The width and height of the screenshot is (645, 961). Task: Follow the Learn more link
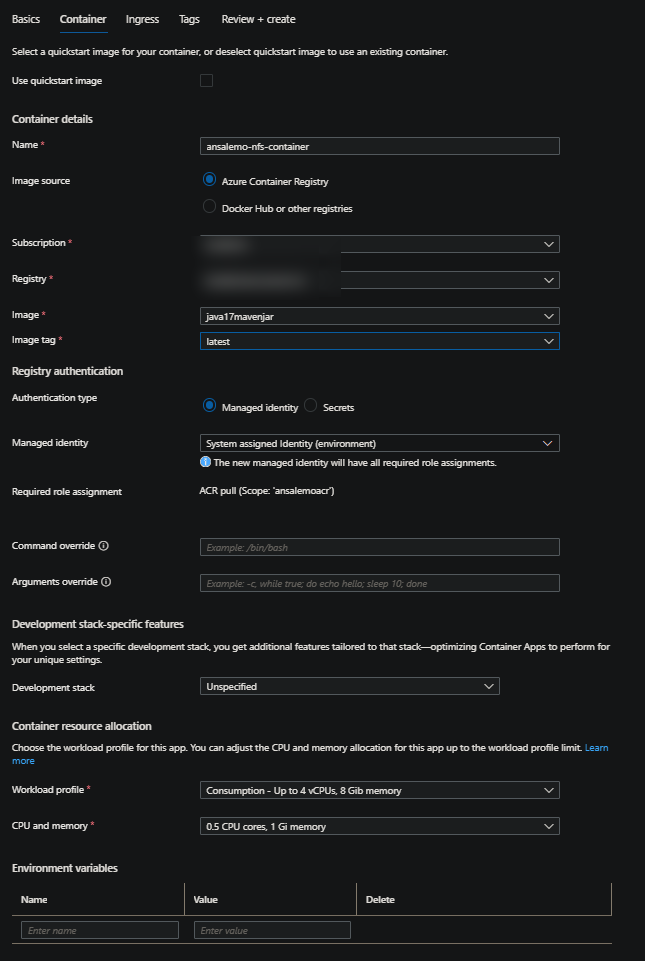tap(596, 748)
